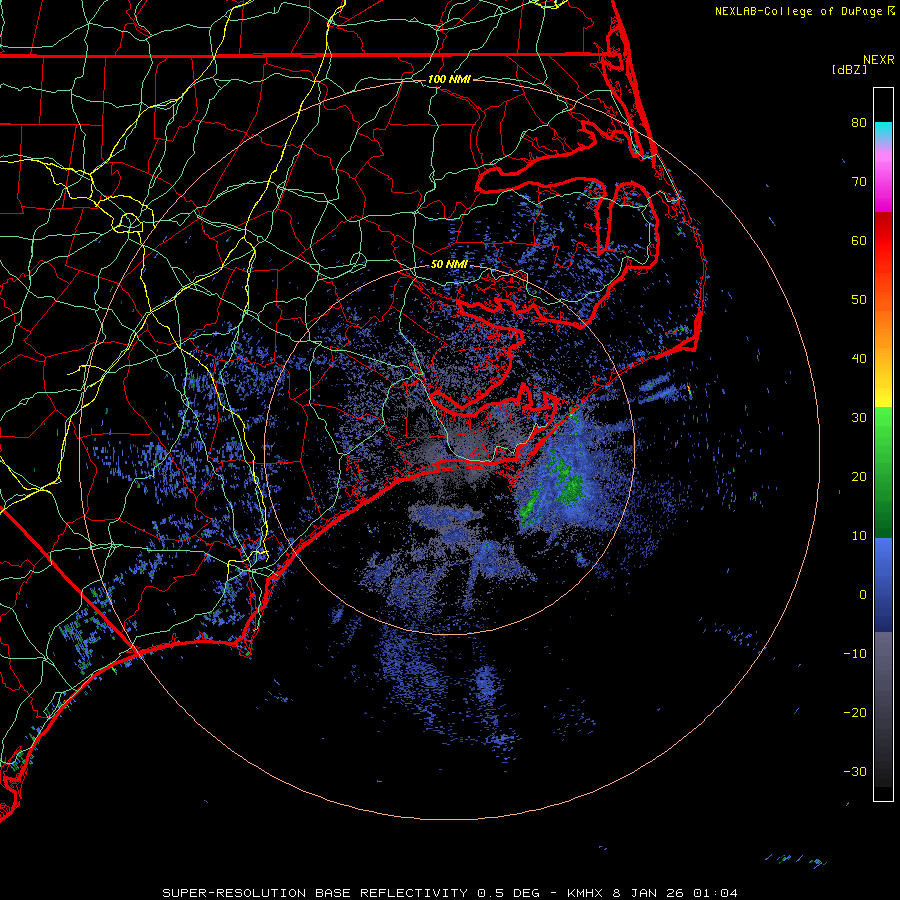Click the 50 NMI range ring label
Image resolution: width=900 pixels, height=900 pixels.
click(x=449, y=264)
